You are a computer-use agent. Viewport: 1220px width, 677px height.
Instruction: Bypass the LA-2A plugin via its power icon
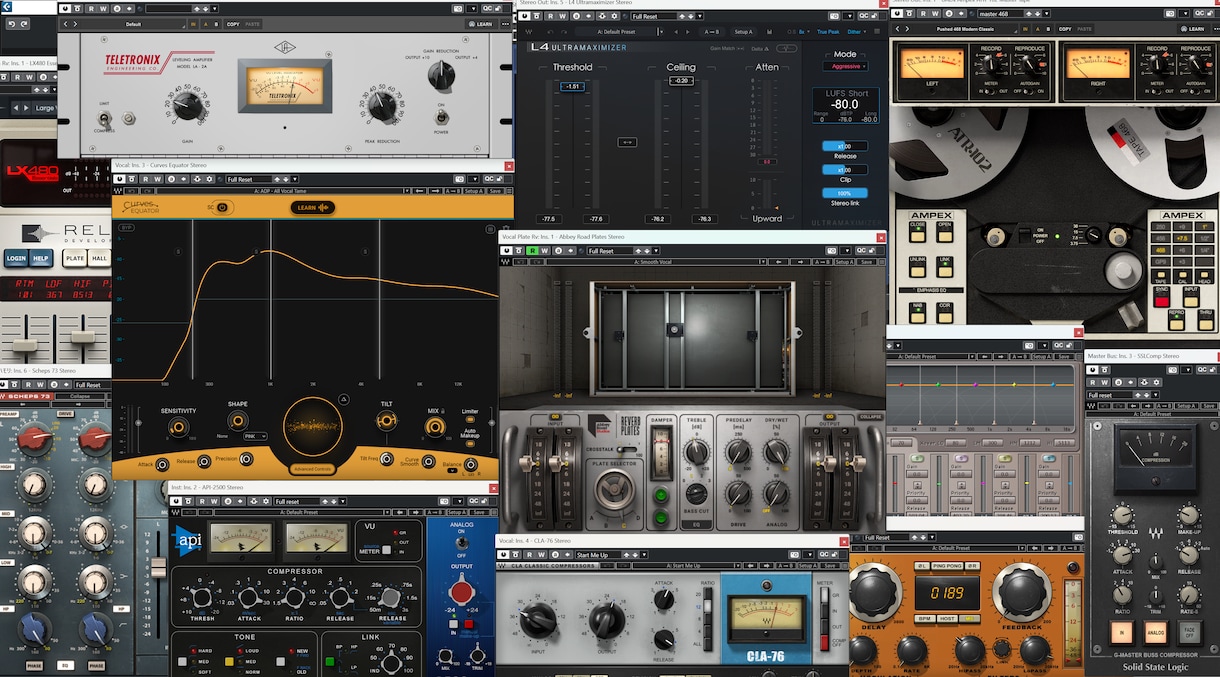[x=66, y=8]
